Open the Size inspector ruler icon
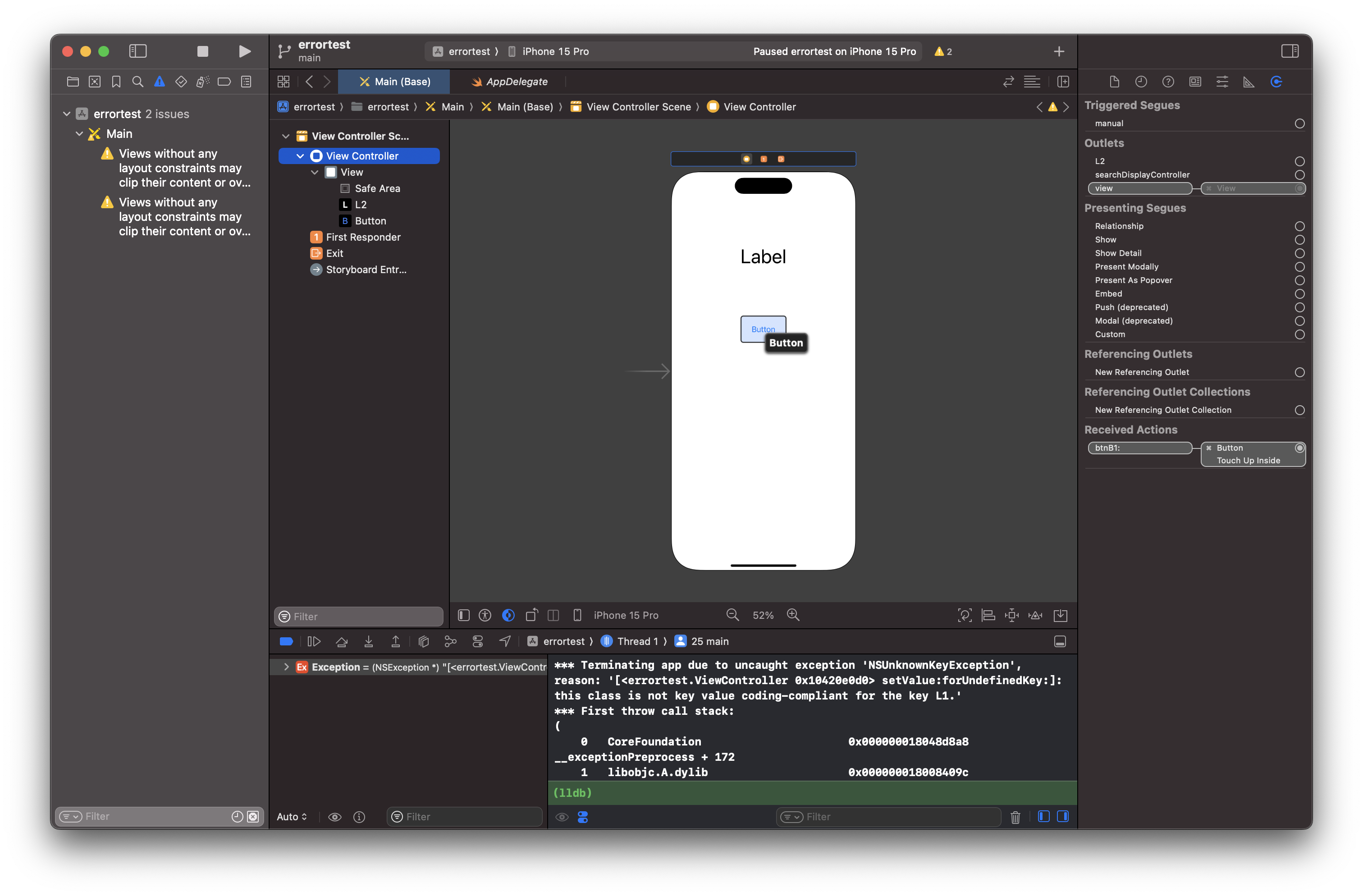The width and height of the screenshot is (1363, 896). click(1249, 82)
